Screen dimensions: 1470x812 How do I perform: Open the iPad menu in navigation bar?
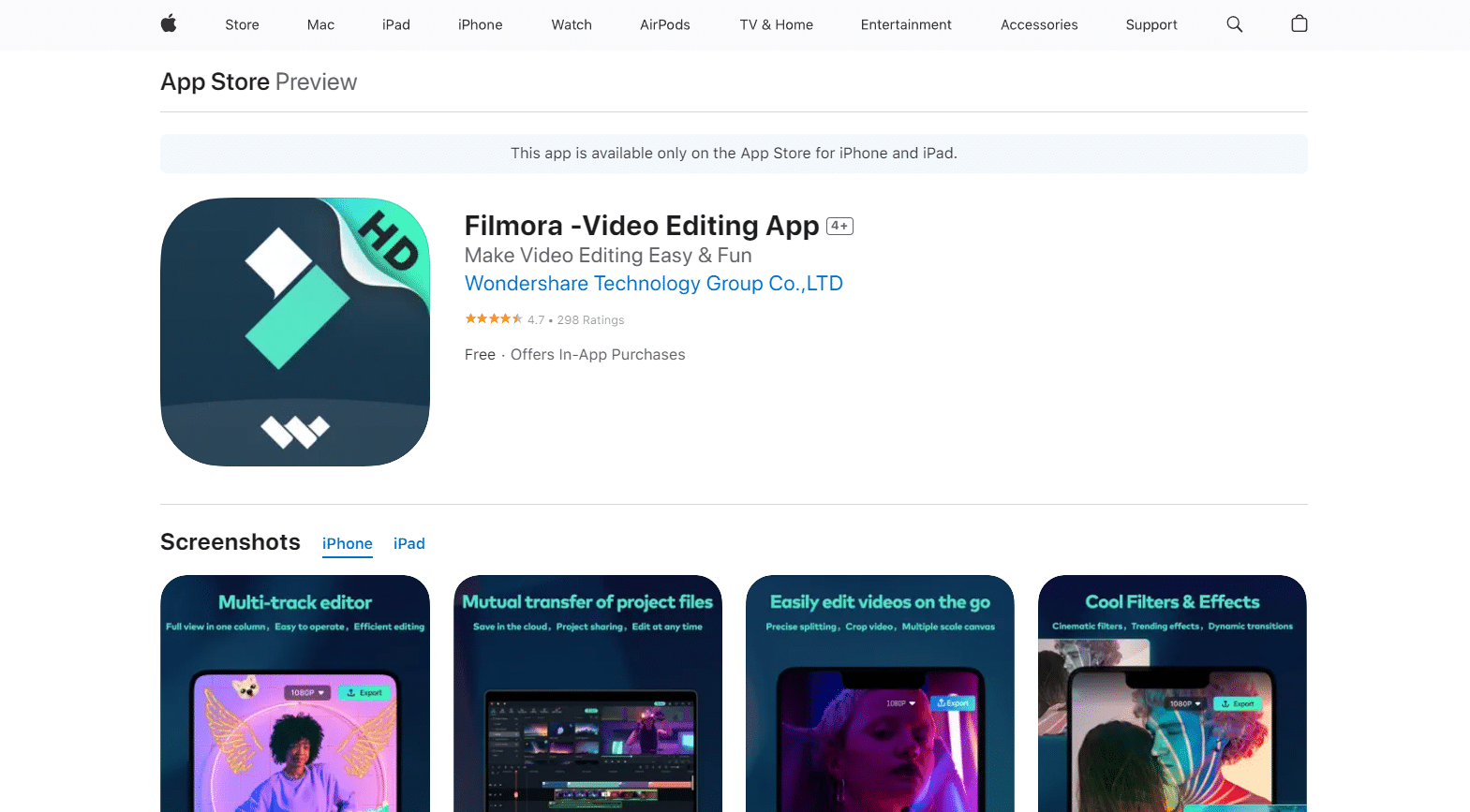tap(396, 24)
